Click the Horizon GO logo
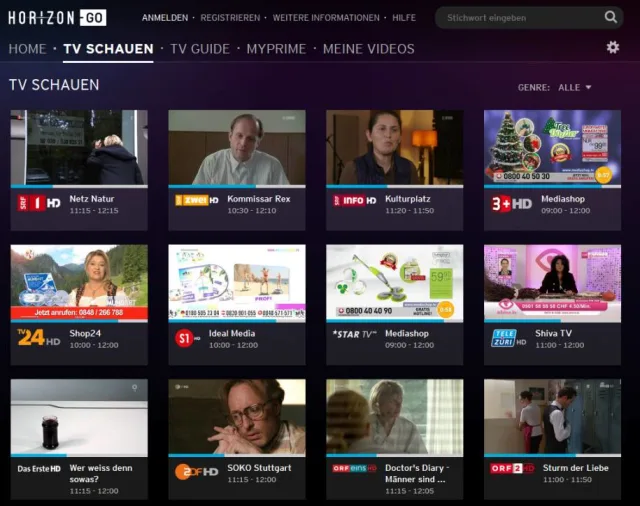The width and height of the screenshot is (640, 506). coord(58,17)
